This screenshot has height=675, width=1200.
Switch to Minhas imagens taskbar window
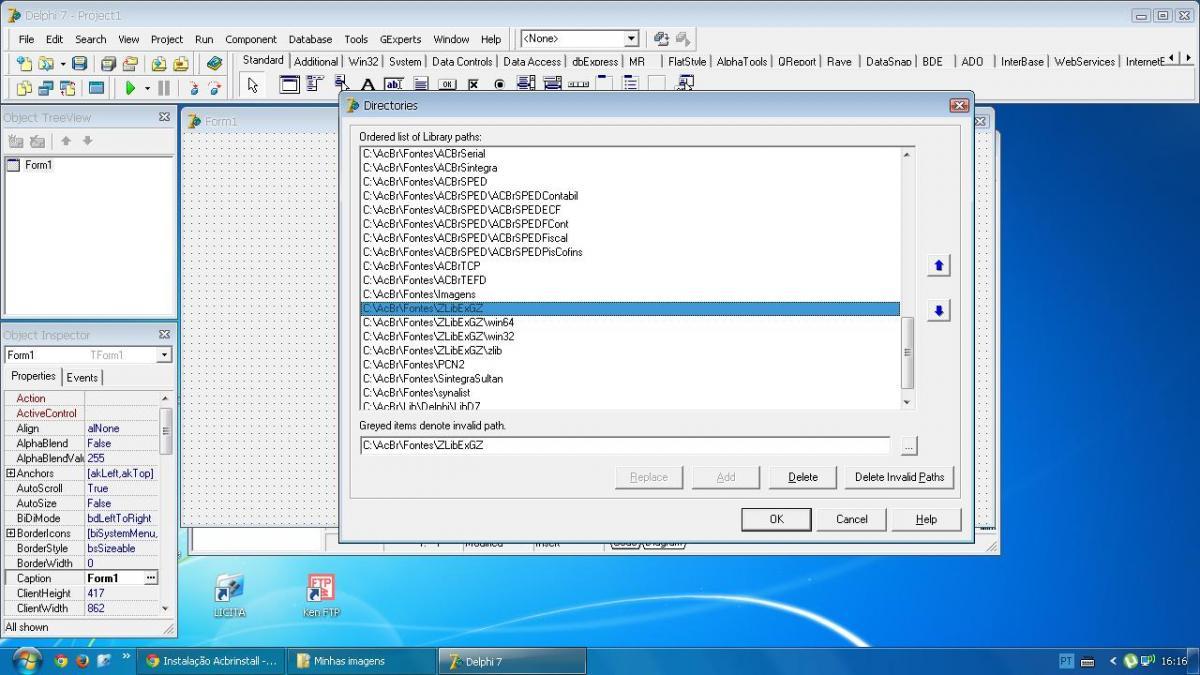point(361,661)
